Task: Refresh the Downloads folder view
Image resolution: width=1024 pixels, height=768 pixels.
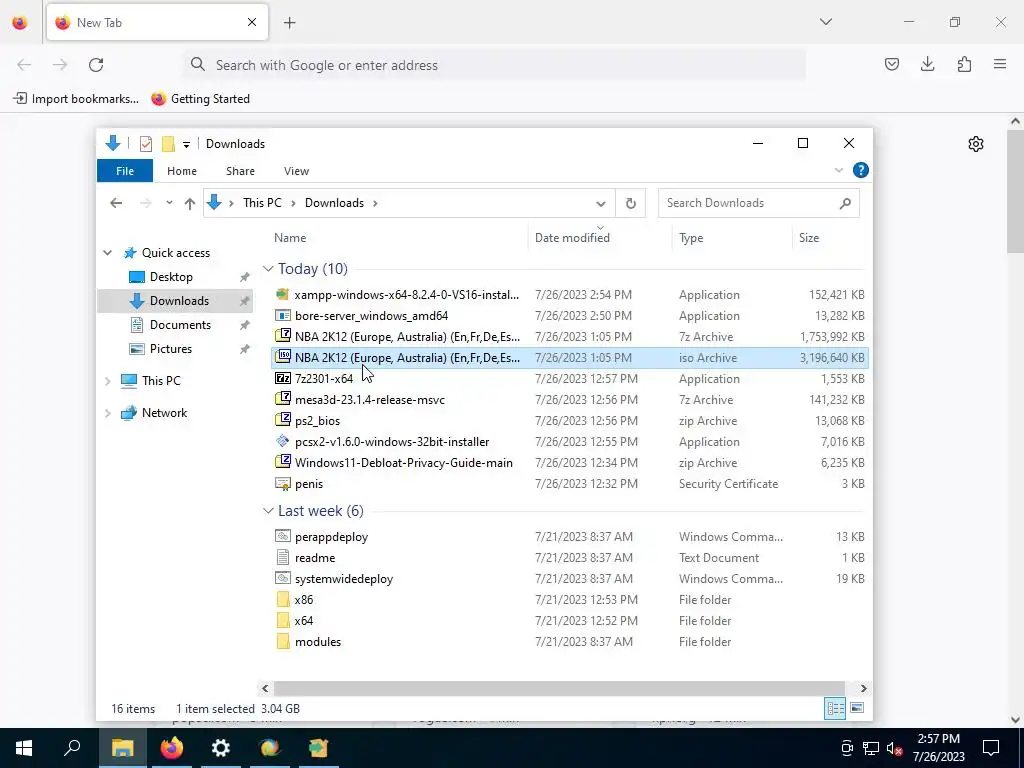Action: 630,203
